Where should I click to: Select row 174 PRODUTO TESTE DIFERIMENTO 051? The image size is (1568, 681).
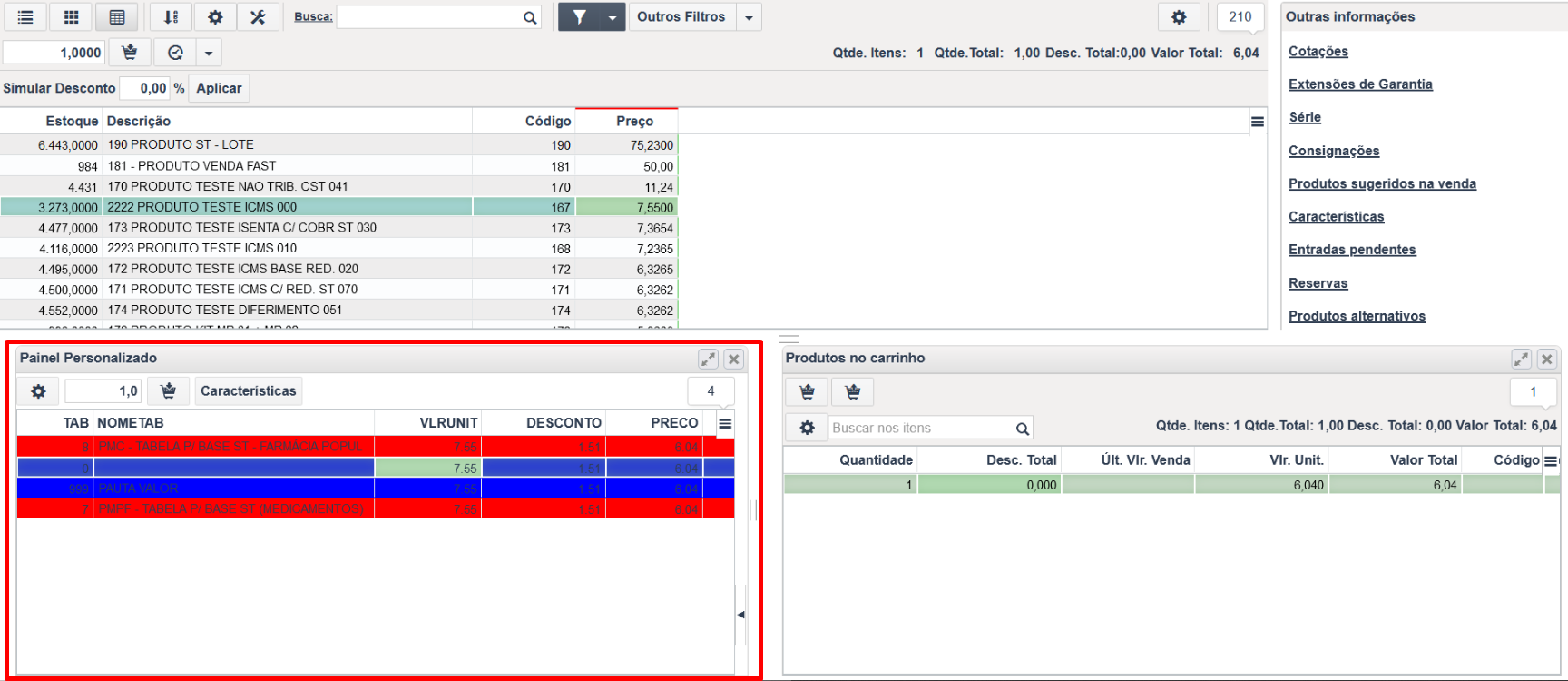[338, 310]
